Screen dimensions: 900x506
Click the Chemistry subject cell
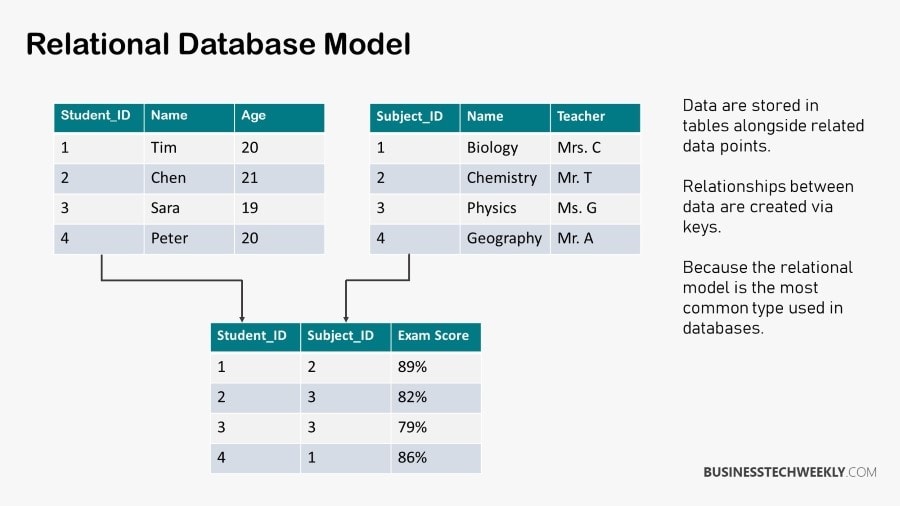click(x=505, y=178)
